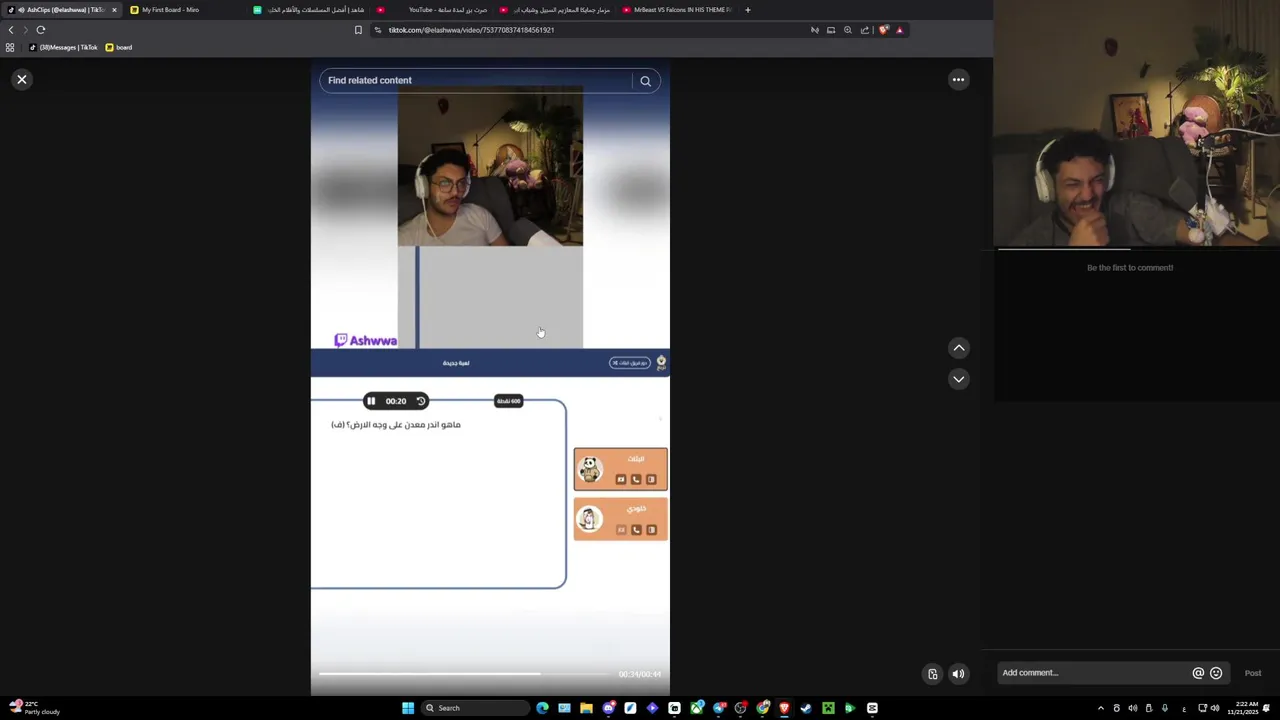Open the Xbox app from the taskbar
Viewport: 1280px width, 720px height.
[x=697, y=708]
